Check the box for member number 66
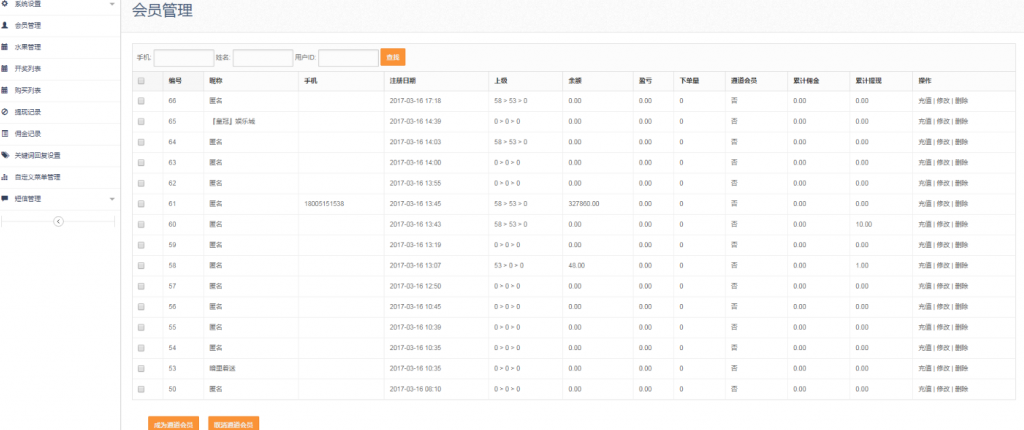The height and width of the screenshot is (430, 1024). coord(141,101)
